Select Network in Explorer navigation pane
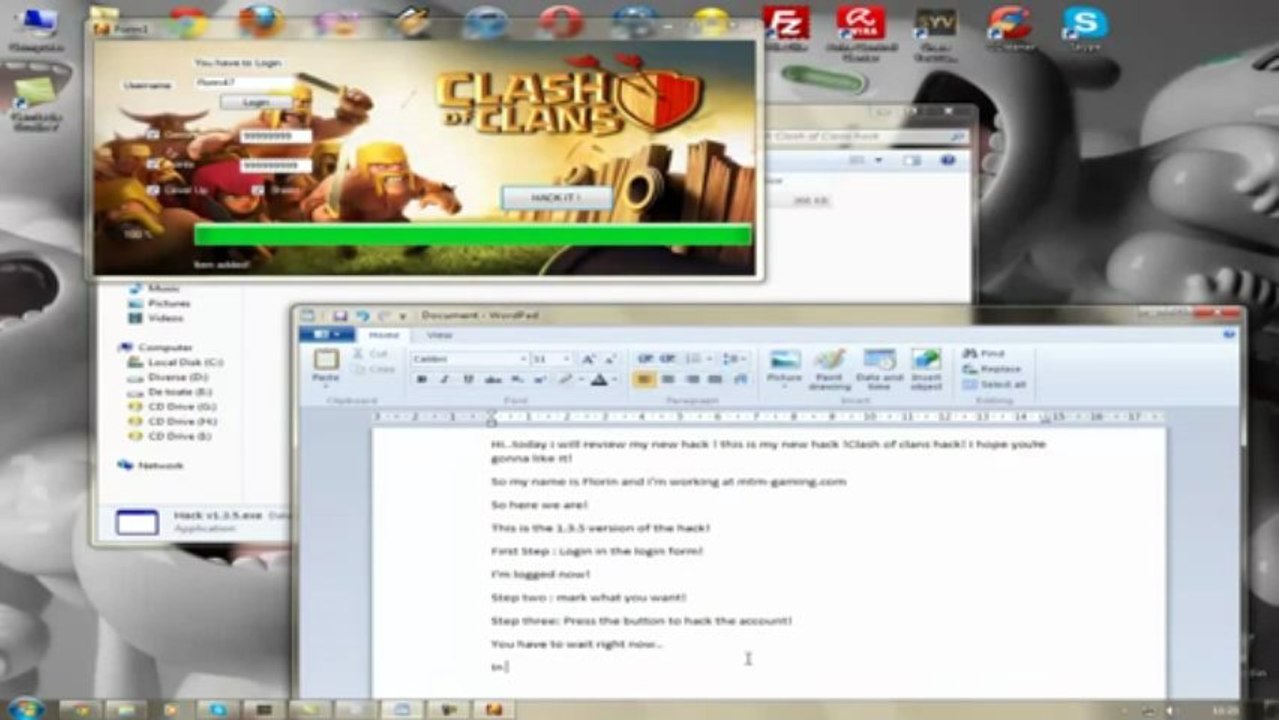1279x720 pixels. (x=151, y=466)
